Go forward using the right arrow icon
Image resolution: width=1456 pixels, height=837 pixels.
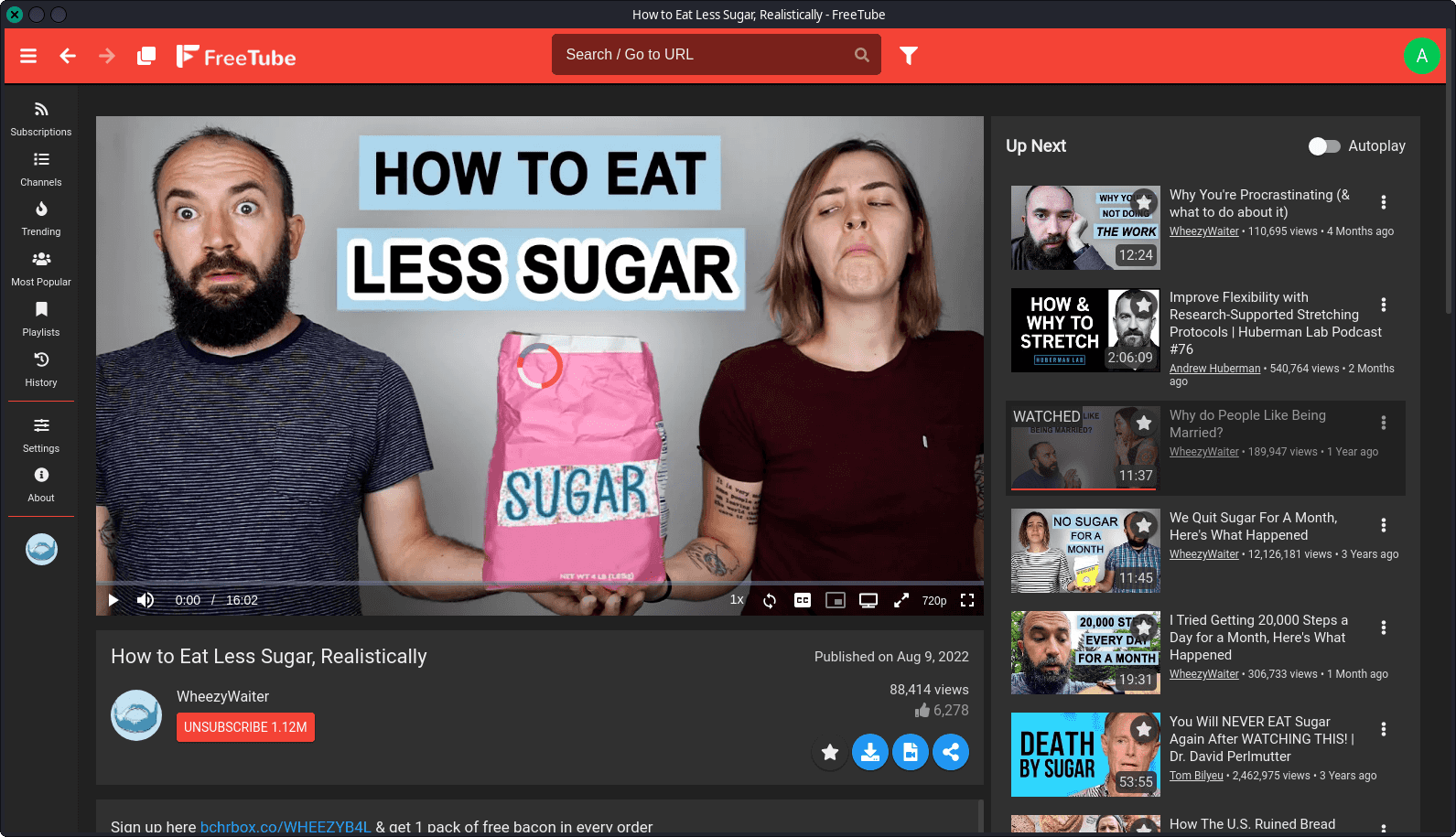[107, 56]
